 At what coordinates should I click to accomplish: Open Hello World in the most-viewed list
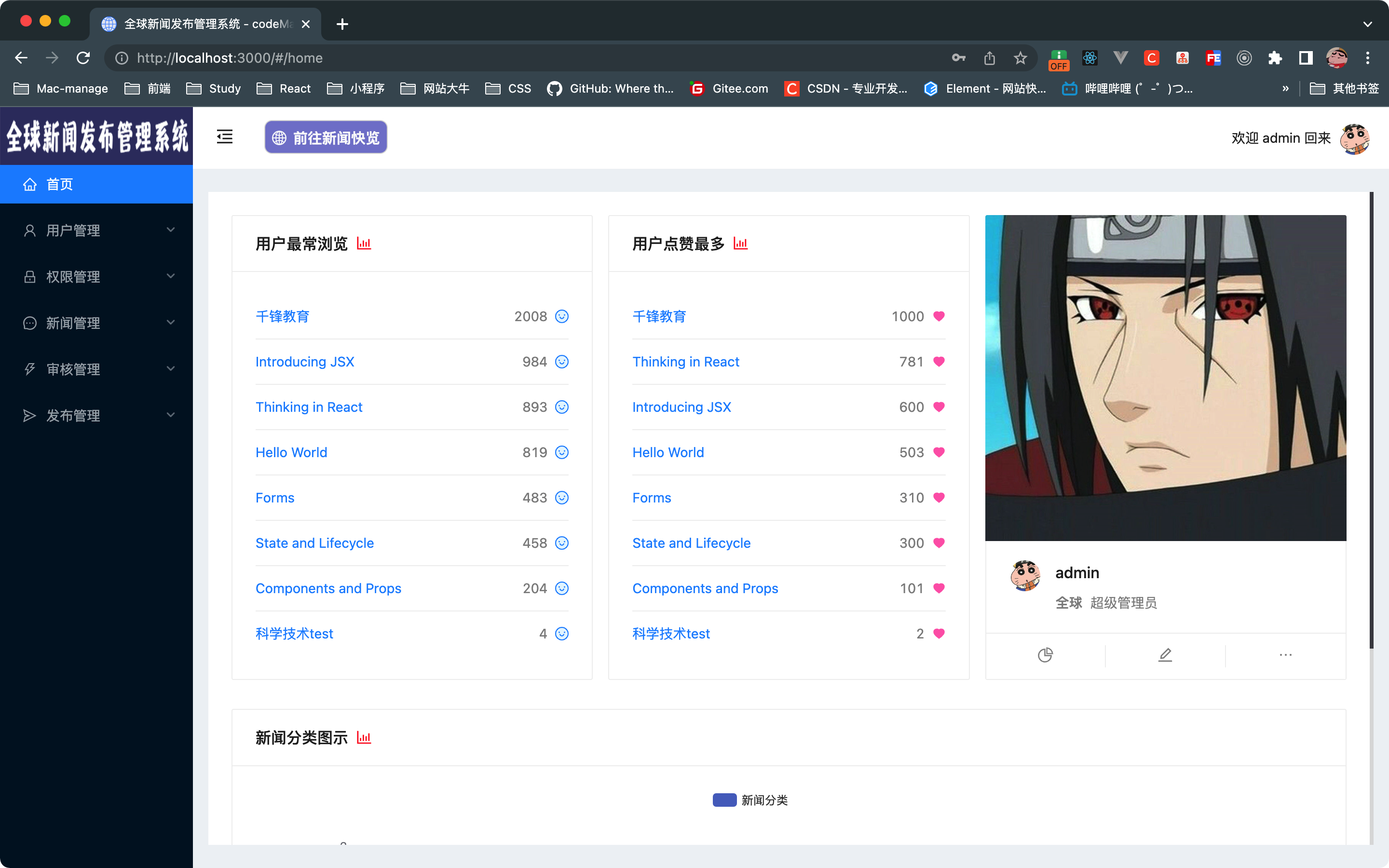point(291,452)
